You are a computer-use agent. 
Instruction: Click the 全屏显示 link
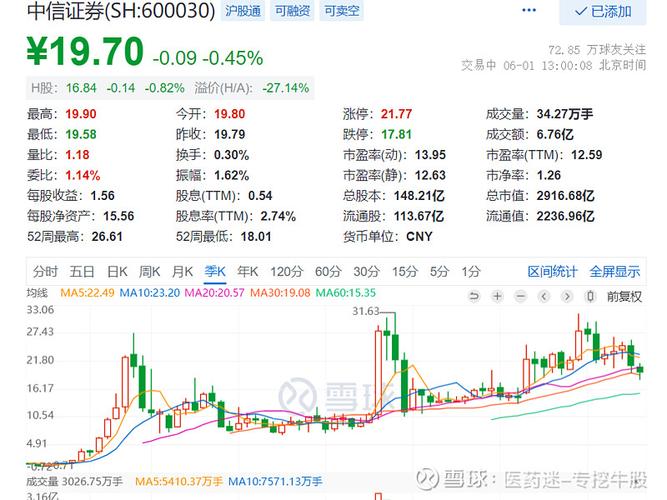(x=614, y=271)
